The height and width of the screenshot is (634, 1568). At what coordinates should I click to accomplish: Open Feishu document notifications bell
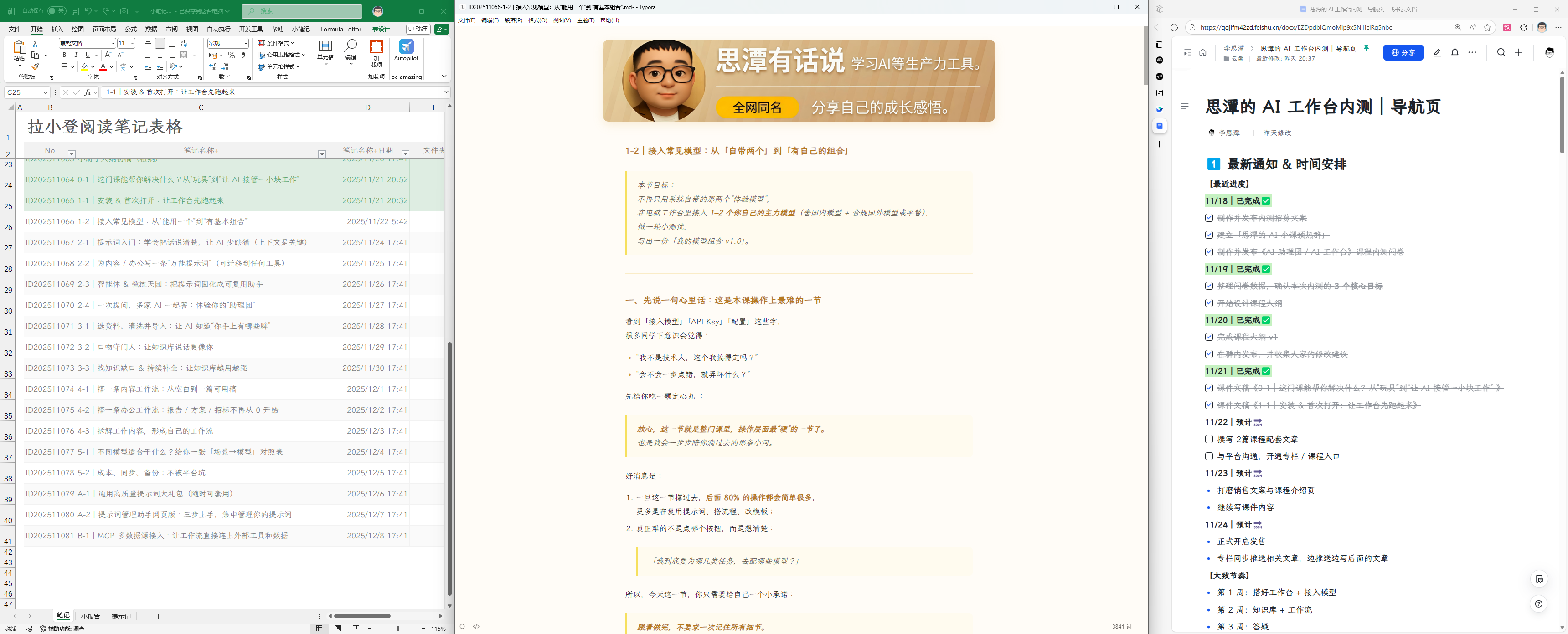click(x=1455, y=53)
